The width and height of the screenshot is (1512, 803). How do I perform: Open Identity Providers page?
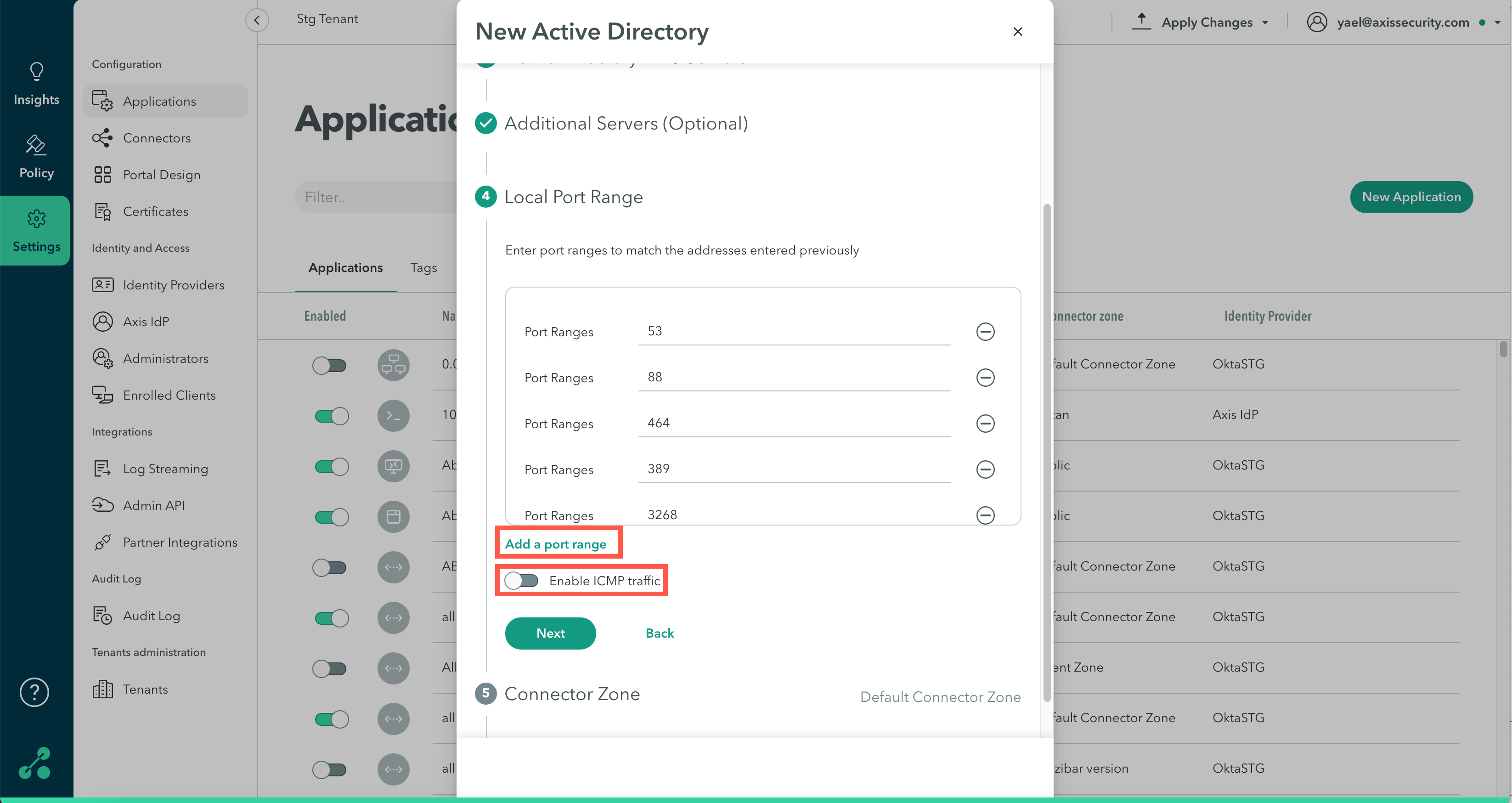pyautogui.click(x=173, y=285)
